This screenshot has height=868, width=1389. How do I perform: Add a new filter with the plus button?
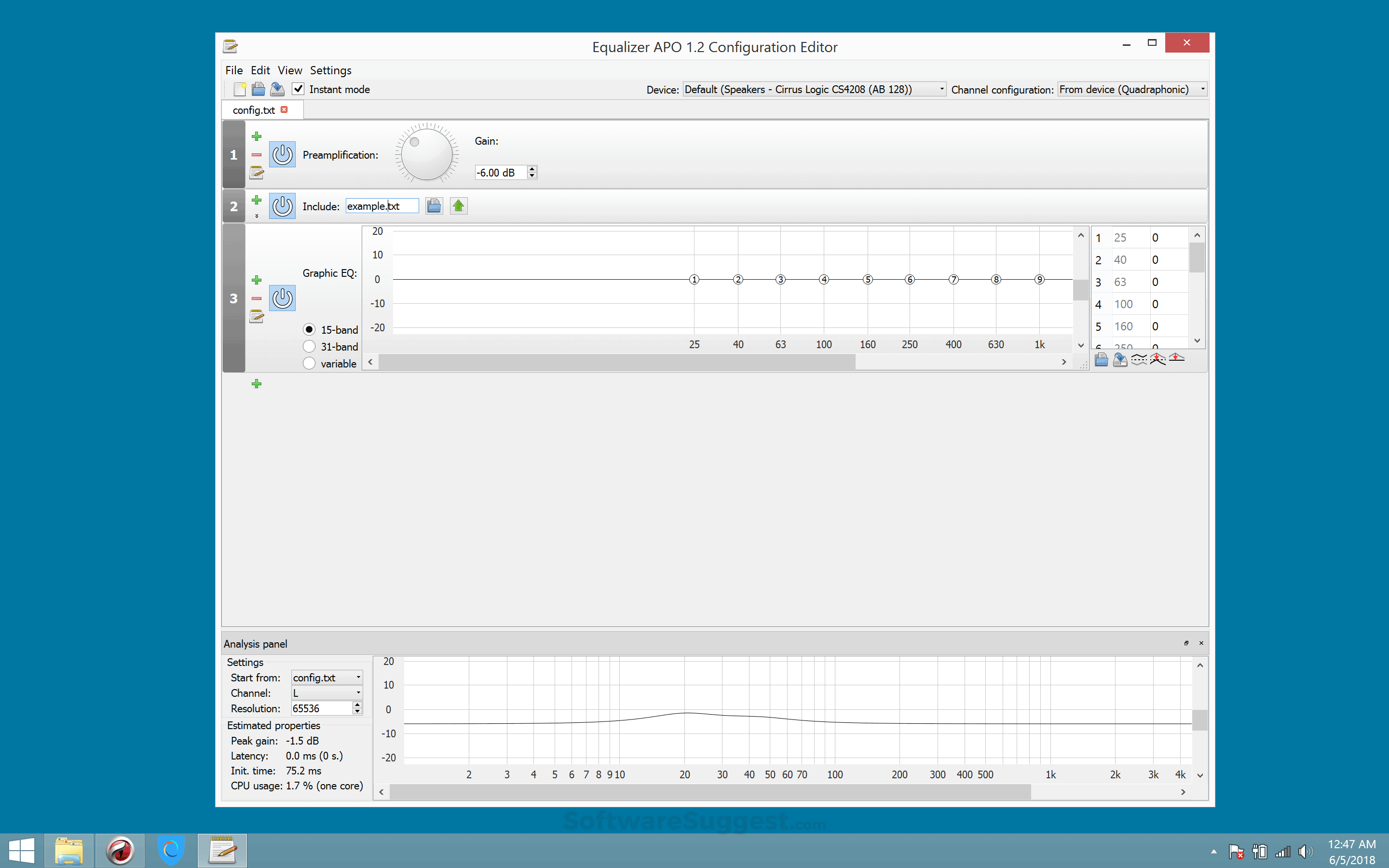pyautogui.click(x=257, y=383)
